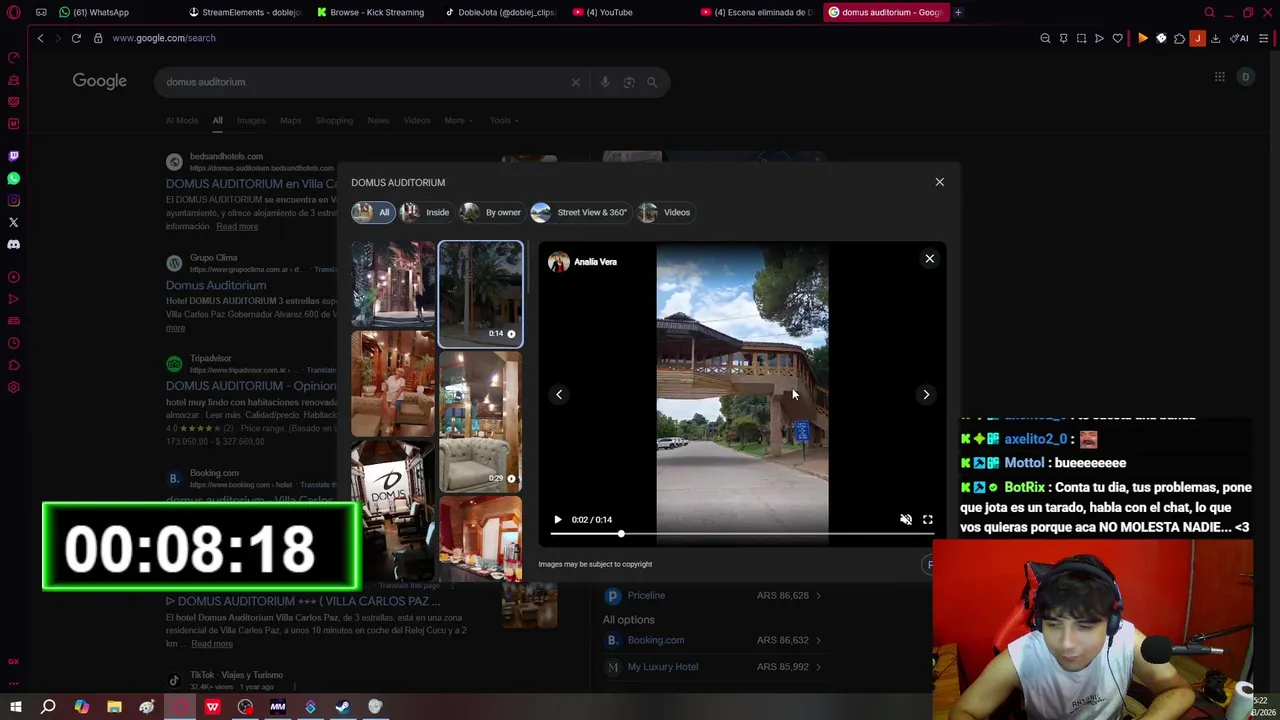Expand the More search filters dropdown
Screen dimensions: 1280x720
[458, 120]
